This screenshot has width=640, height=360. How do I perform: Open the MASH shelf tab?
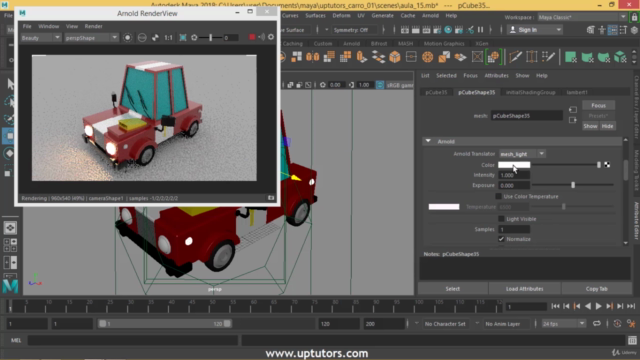click(x=405, y=43)
